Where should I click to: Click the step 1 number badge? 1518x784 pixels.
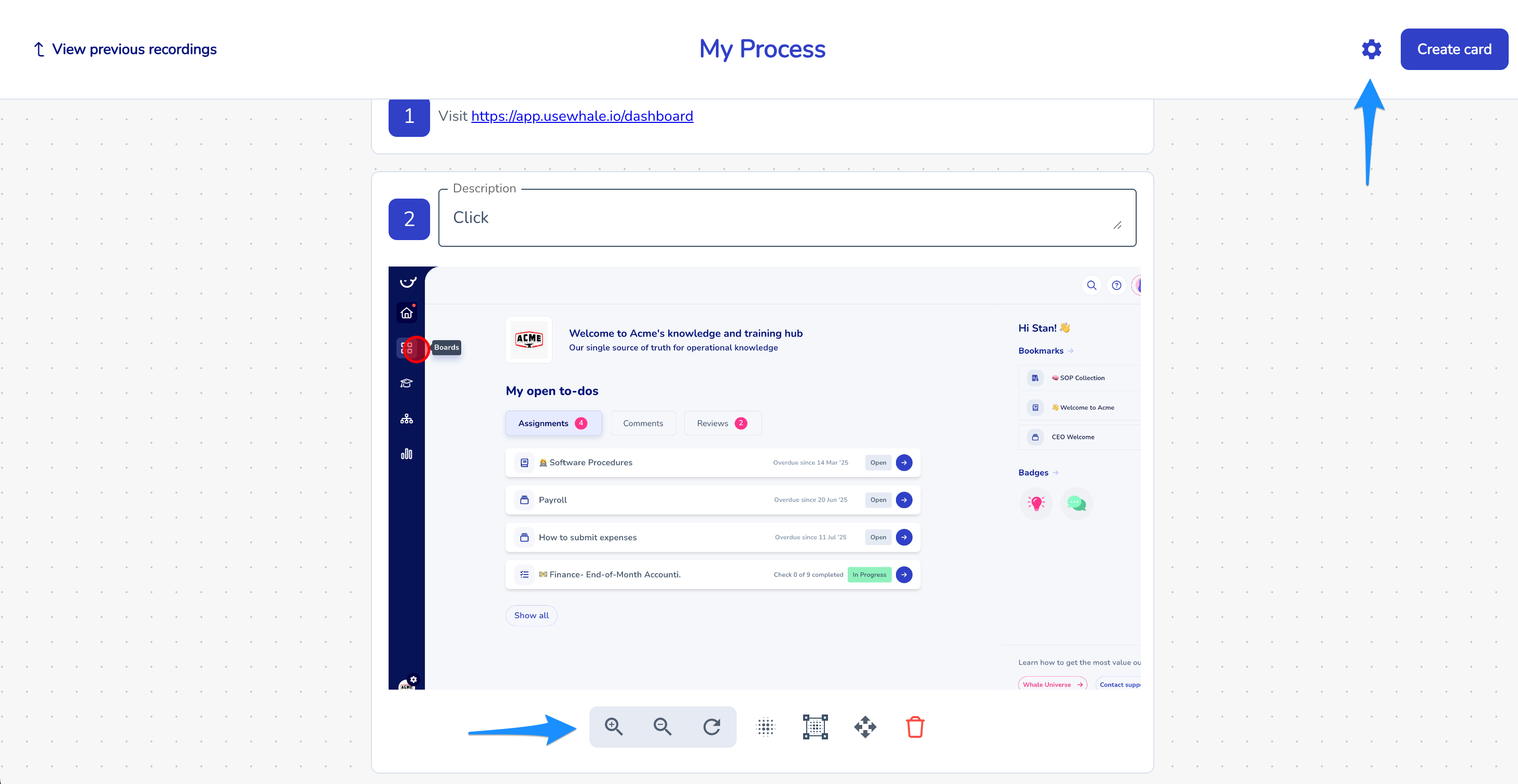[x=409, y=117]
